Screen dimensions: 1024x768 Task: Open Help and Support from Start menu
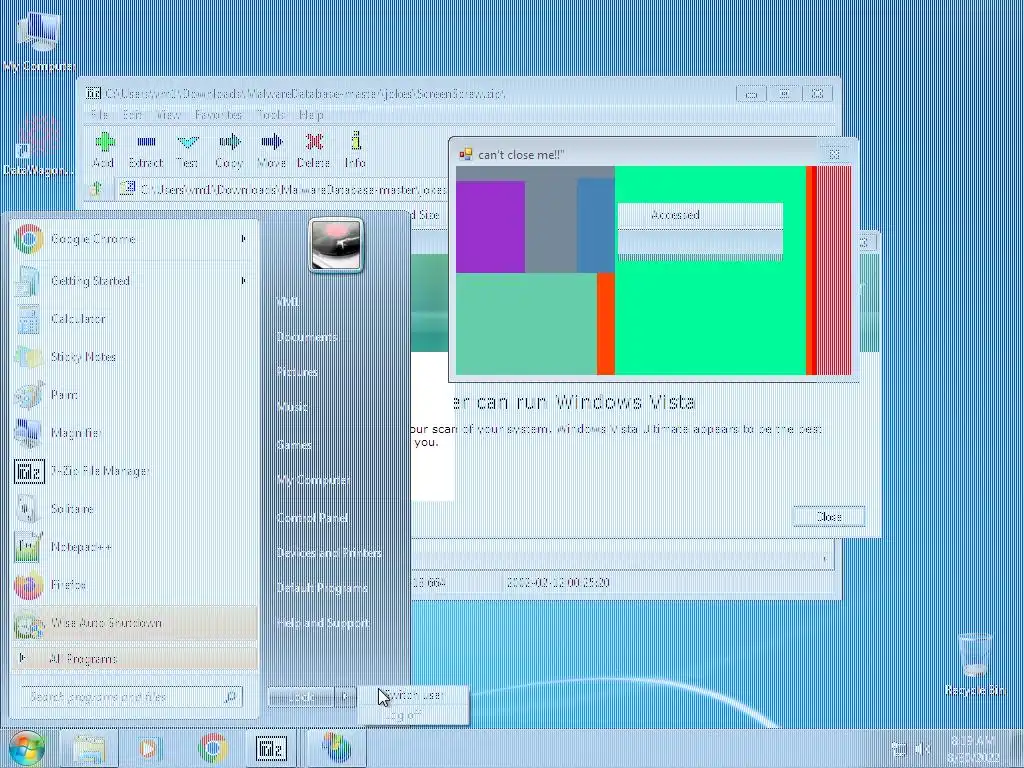[x=323, y=624]
